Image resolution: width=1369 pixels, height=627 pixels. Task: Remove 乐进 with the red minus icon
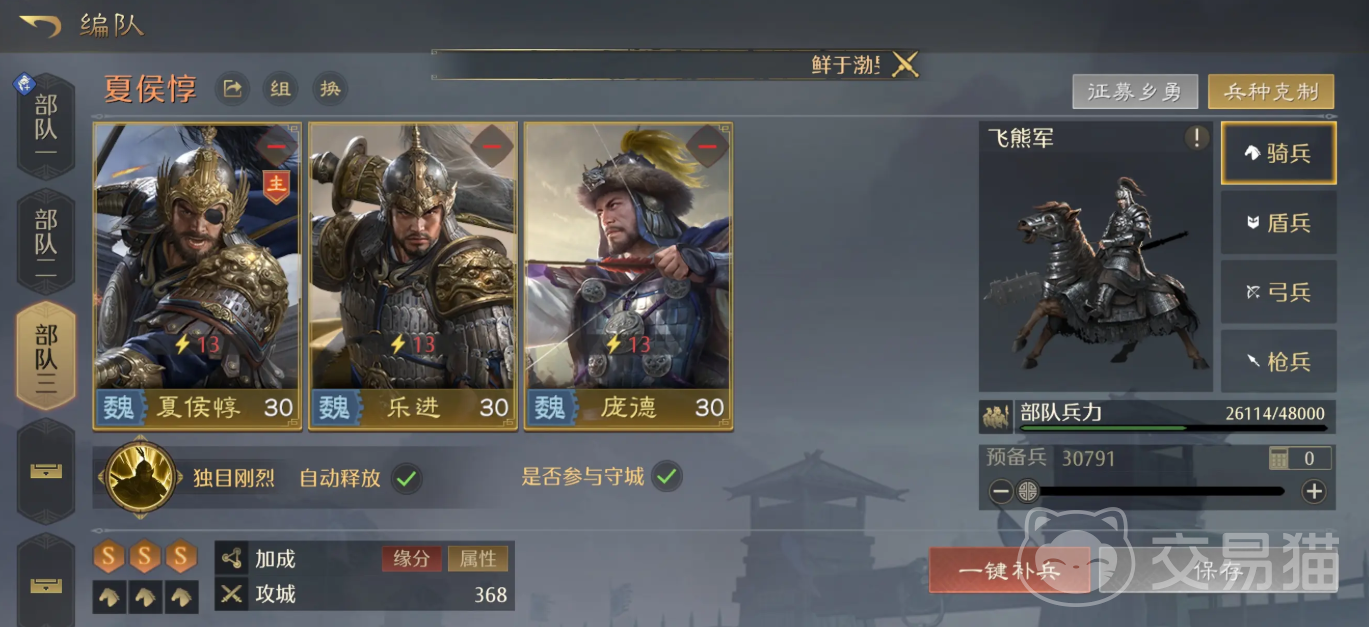492,147
